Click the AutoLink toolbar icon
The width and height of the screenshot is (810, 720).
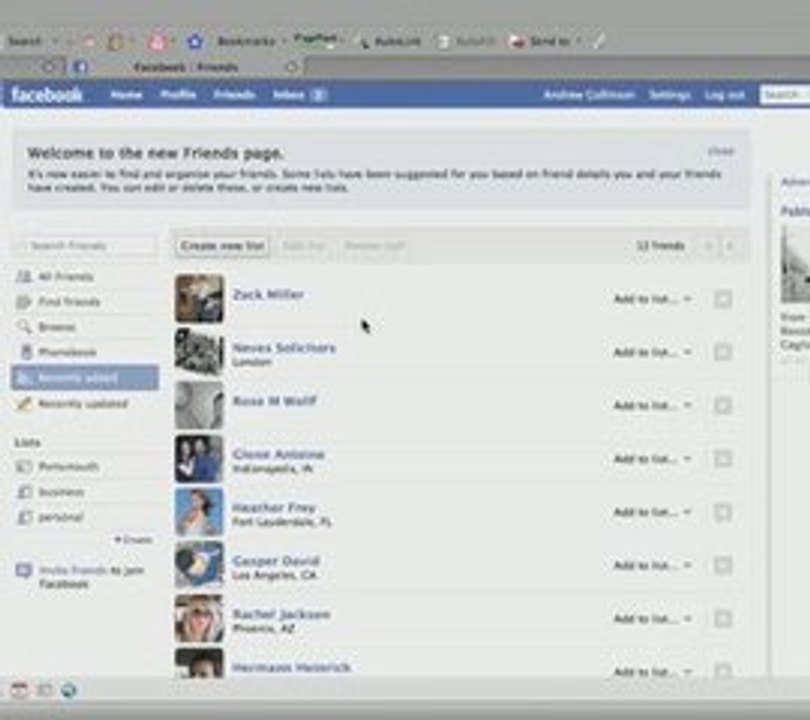pos(364,42)
